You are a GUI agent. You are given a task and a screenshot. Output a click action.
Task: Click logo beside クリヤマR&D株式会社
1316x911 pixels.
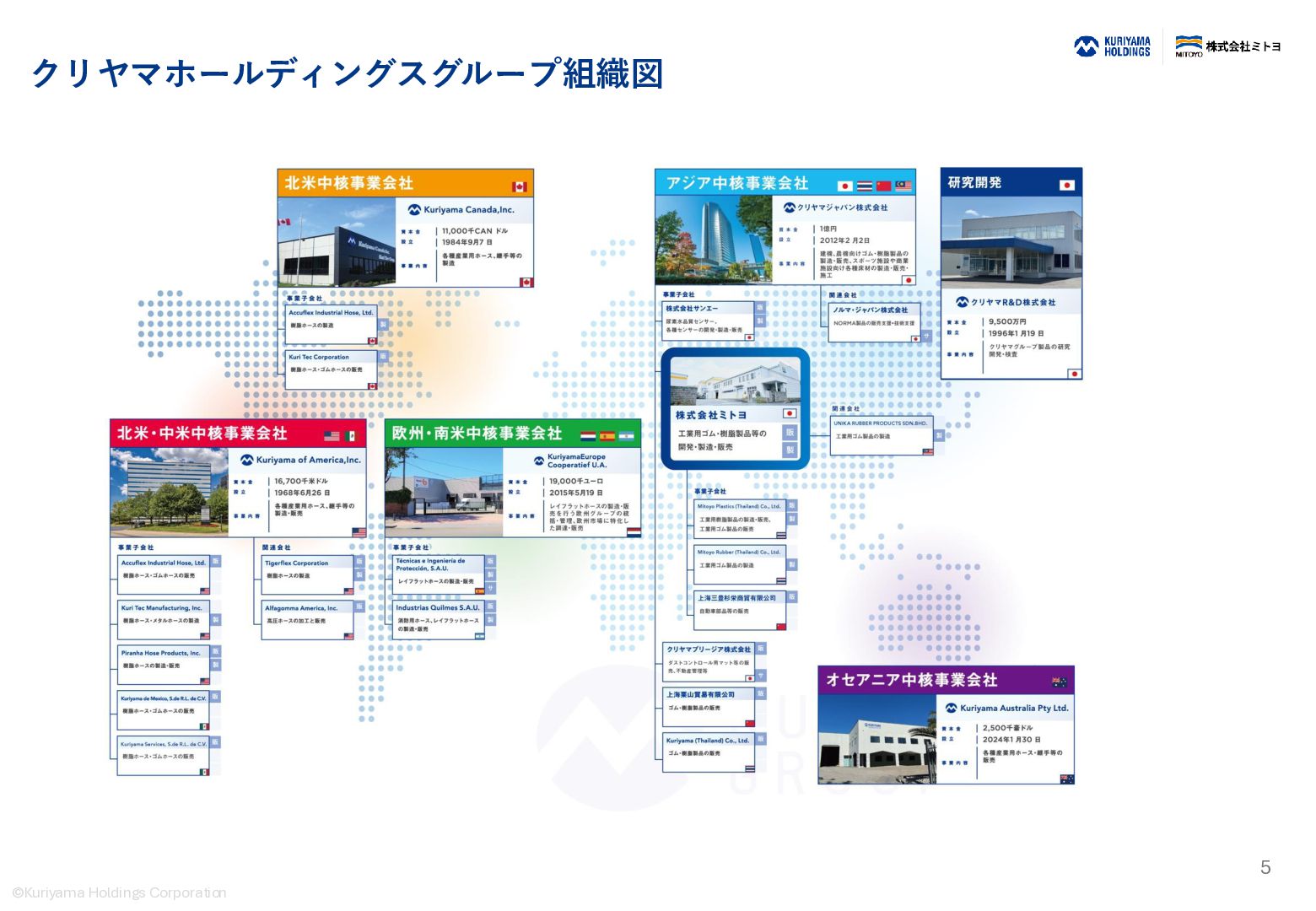pyautogui.click(x=962, y=302)
